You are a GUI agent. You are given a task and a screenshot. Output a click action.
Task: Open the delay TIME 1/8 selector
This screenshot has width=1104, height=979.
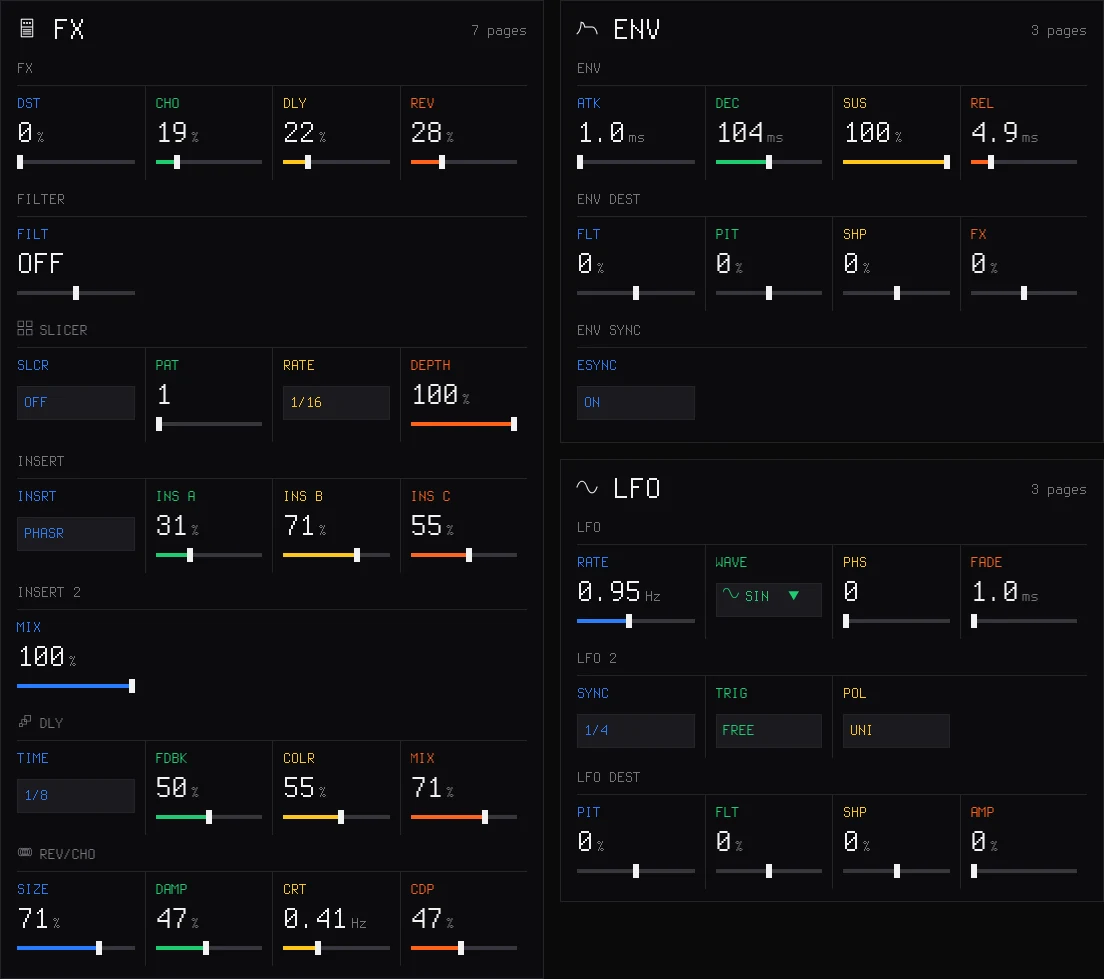(x=76, y=795)
